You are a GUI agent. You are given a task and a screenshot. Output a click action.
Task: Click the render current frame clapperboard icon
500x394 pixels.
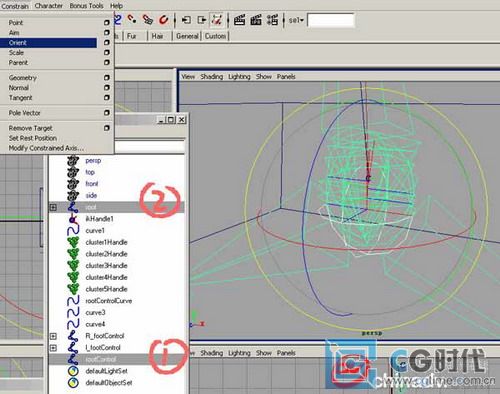[x=239, y=20]
